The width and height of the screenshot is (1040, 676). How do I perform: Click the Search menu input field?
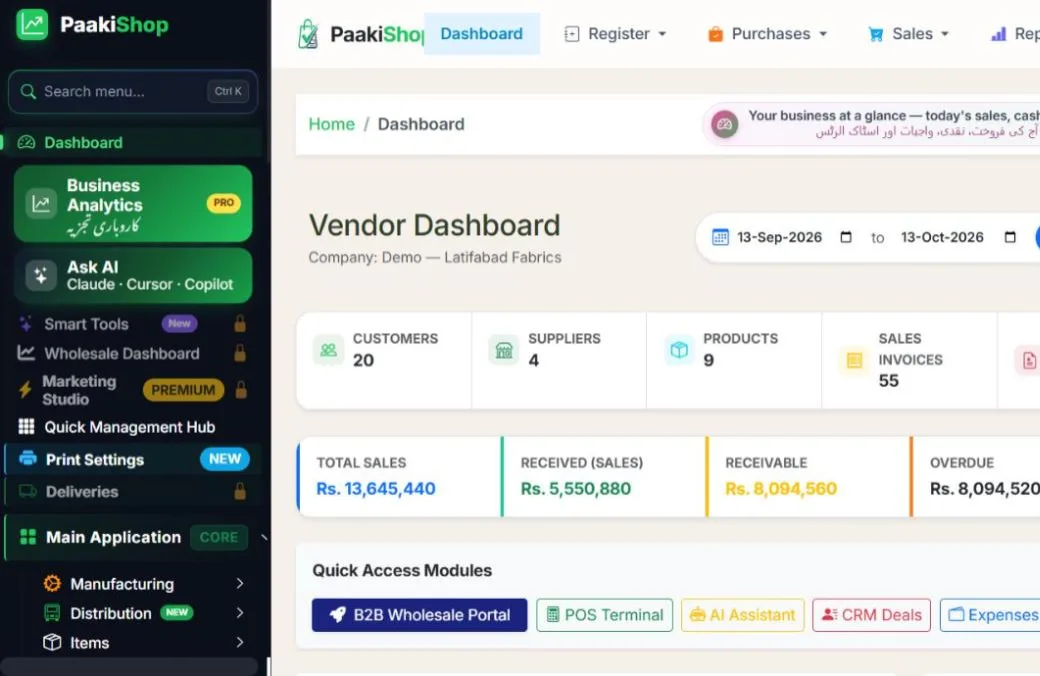[x=133, y=92]
